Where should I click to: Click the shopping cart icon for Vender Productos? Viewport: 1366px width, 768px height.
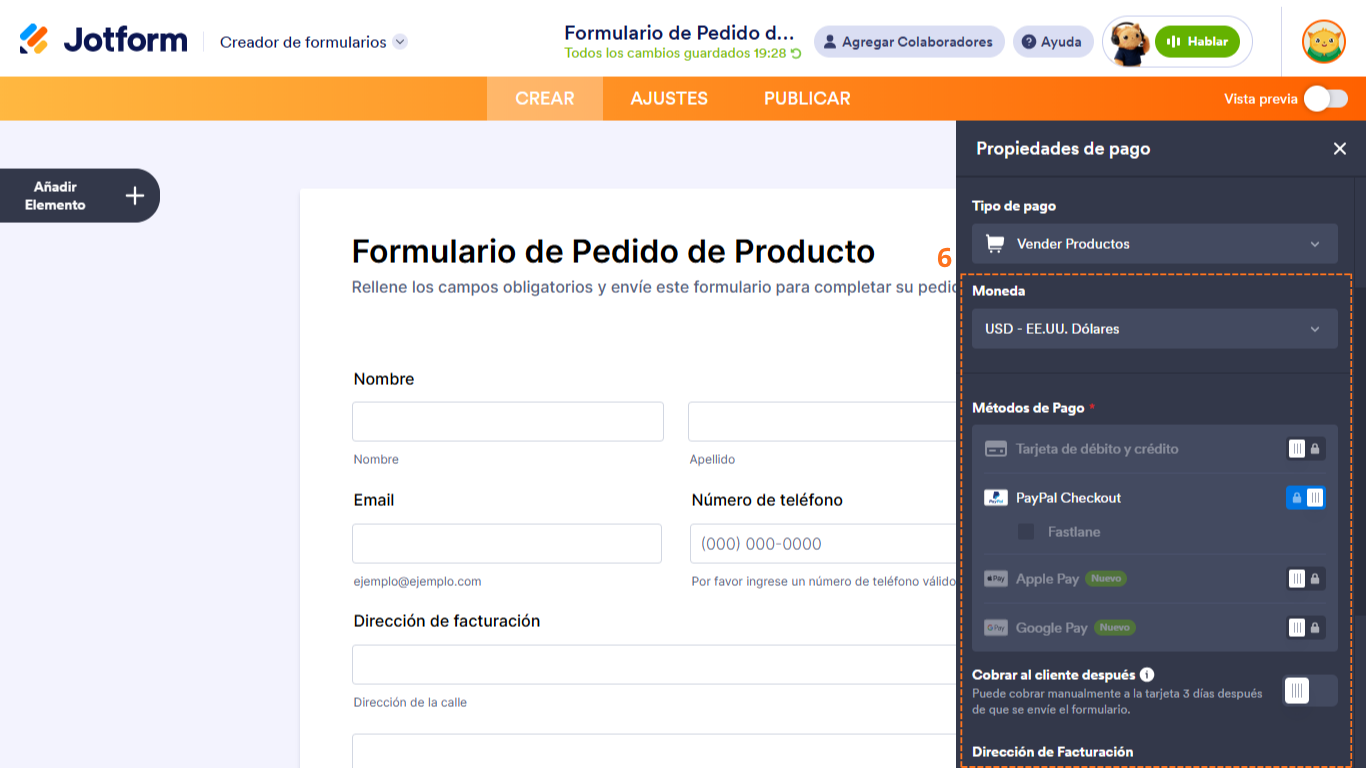coord(995,244)
